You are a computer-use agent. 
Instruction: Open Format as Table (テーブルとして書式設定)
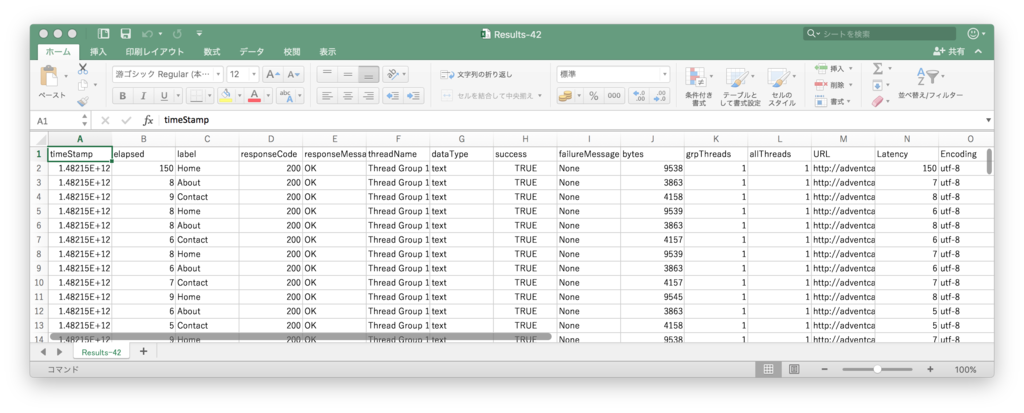tap(741, 88)
